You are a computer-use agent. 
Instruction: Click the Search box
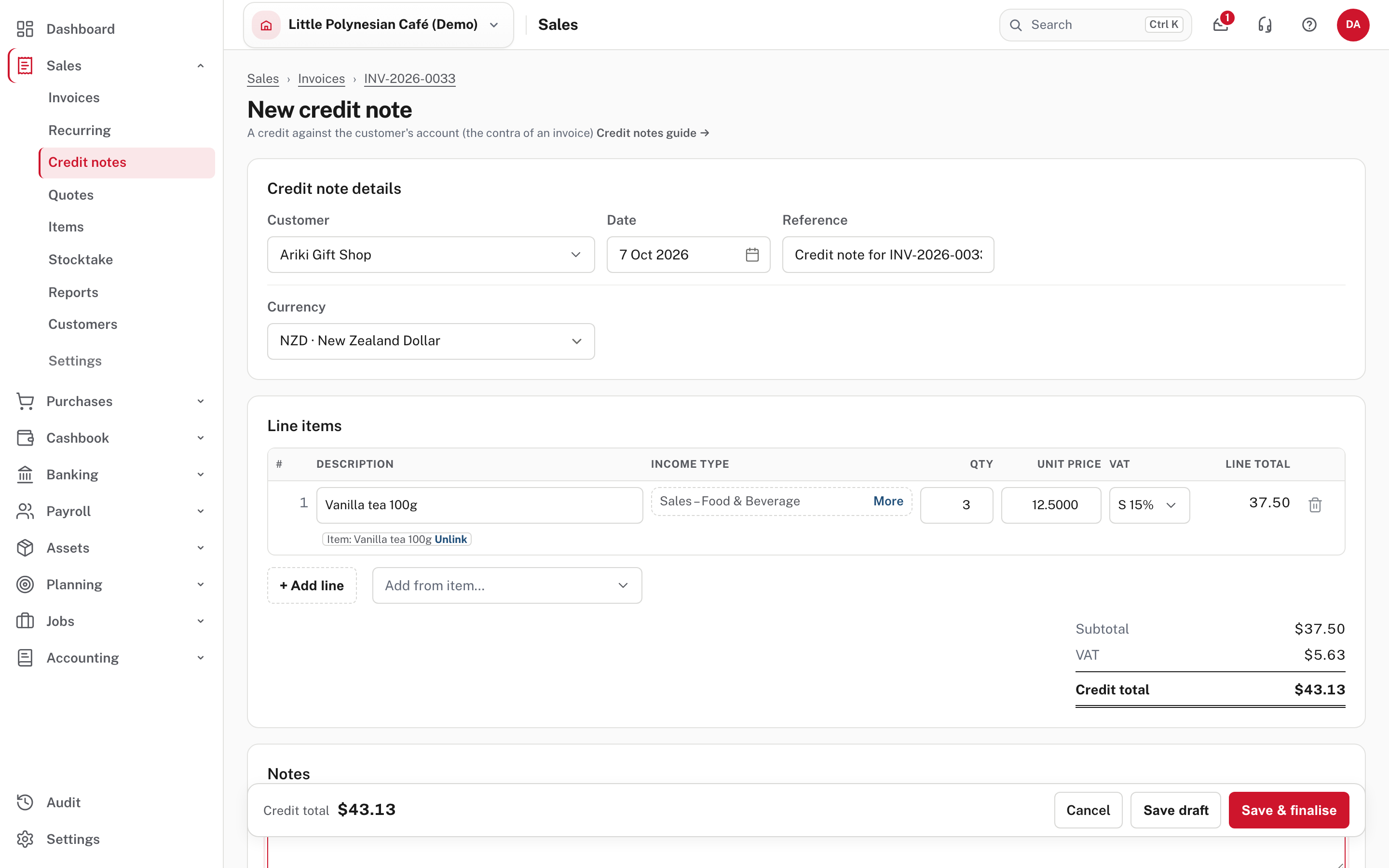click(1095, 25)
